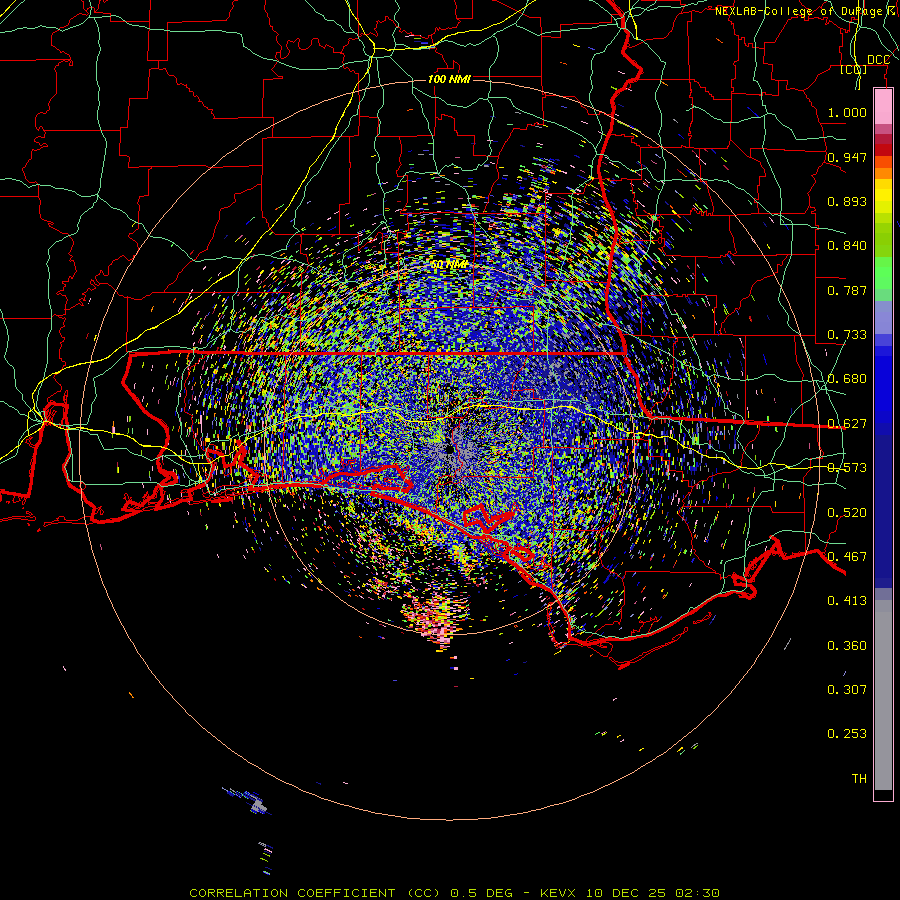Click the TH threshold legend label

point(859,779)
